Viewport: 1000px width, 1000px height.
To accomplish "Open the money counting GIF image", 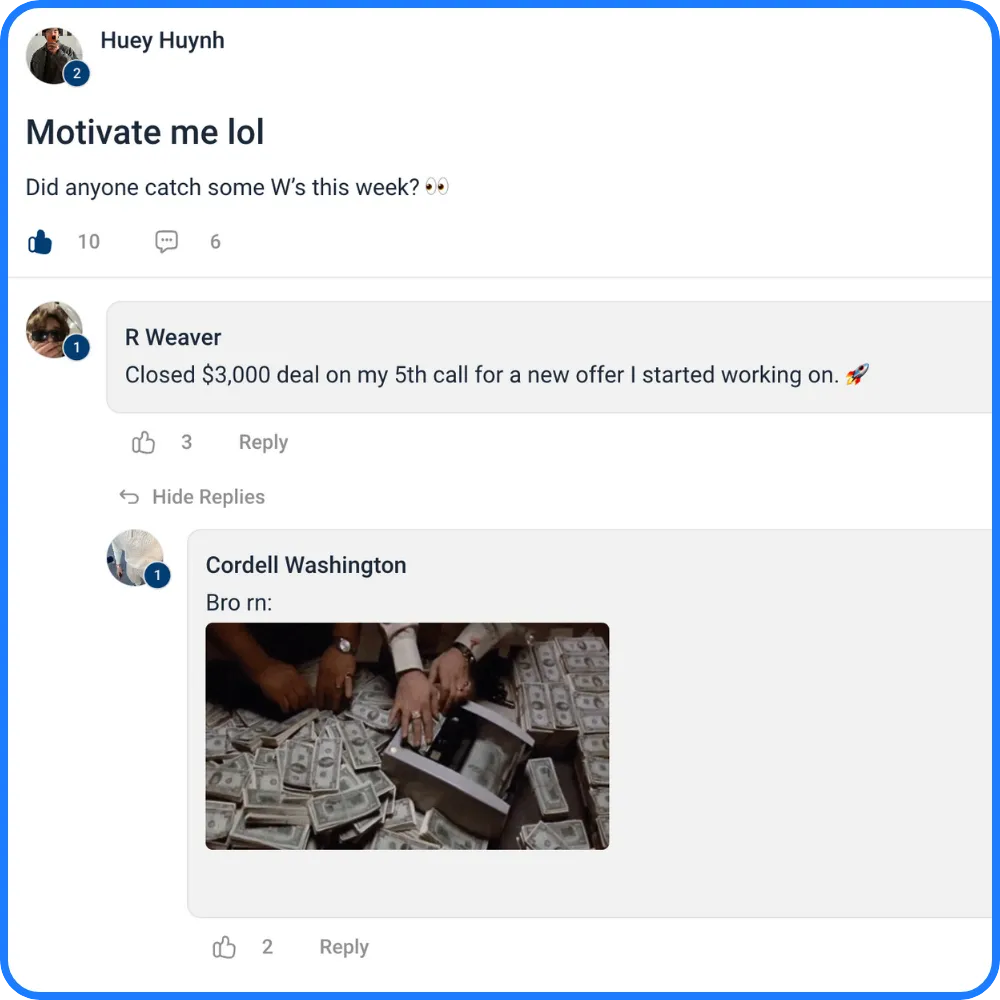I will pos(408,736).
